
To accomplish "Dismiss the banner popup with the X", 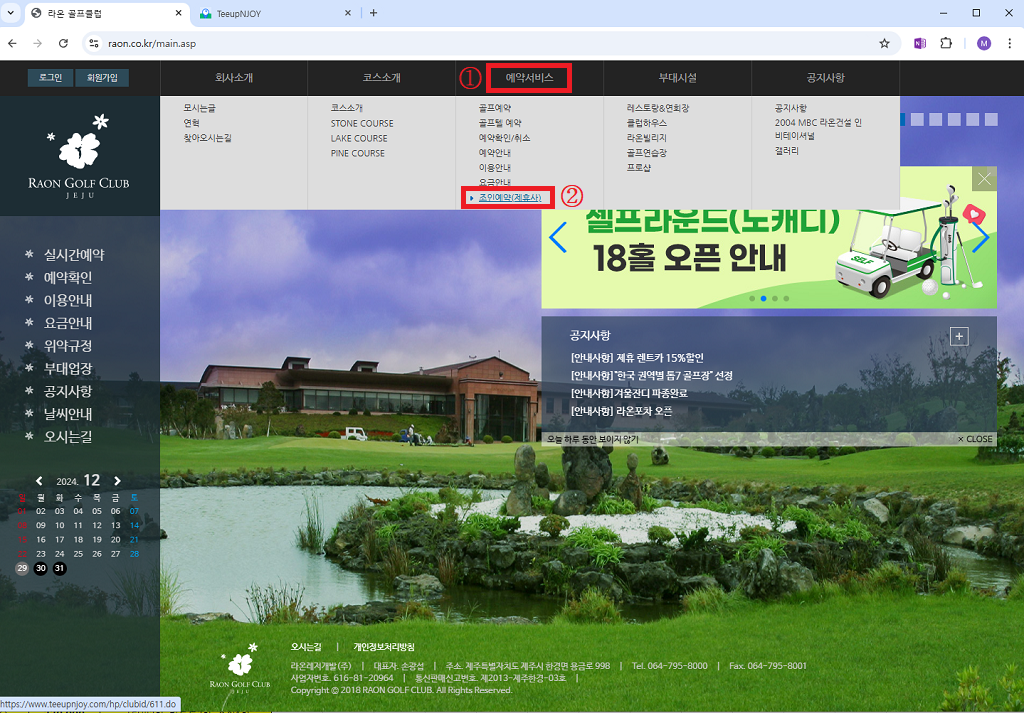I will pos(984,179).
